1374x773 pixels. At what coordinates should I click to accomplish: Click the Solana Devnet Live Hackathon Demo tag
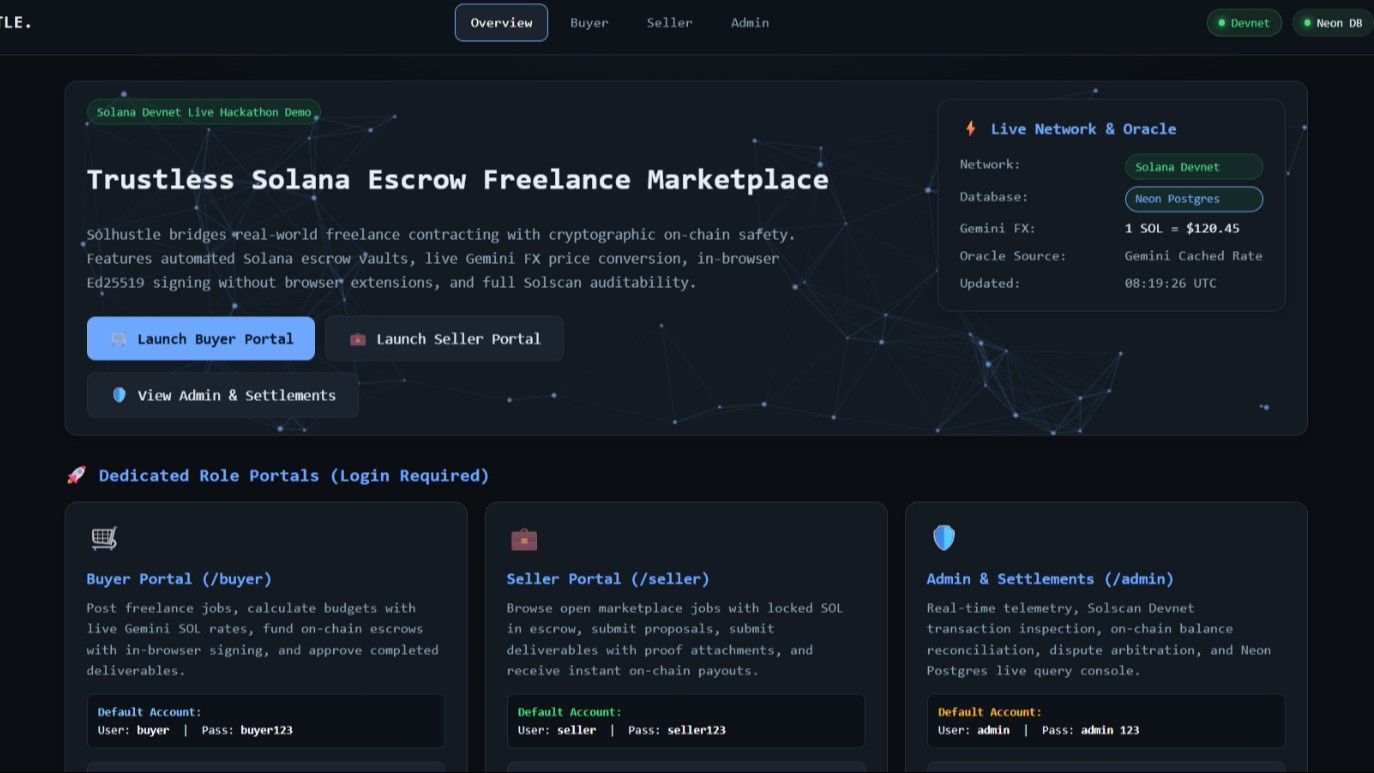[204, 112]
